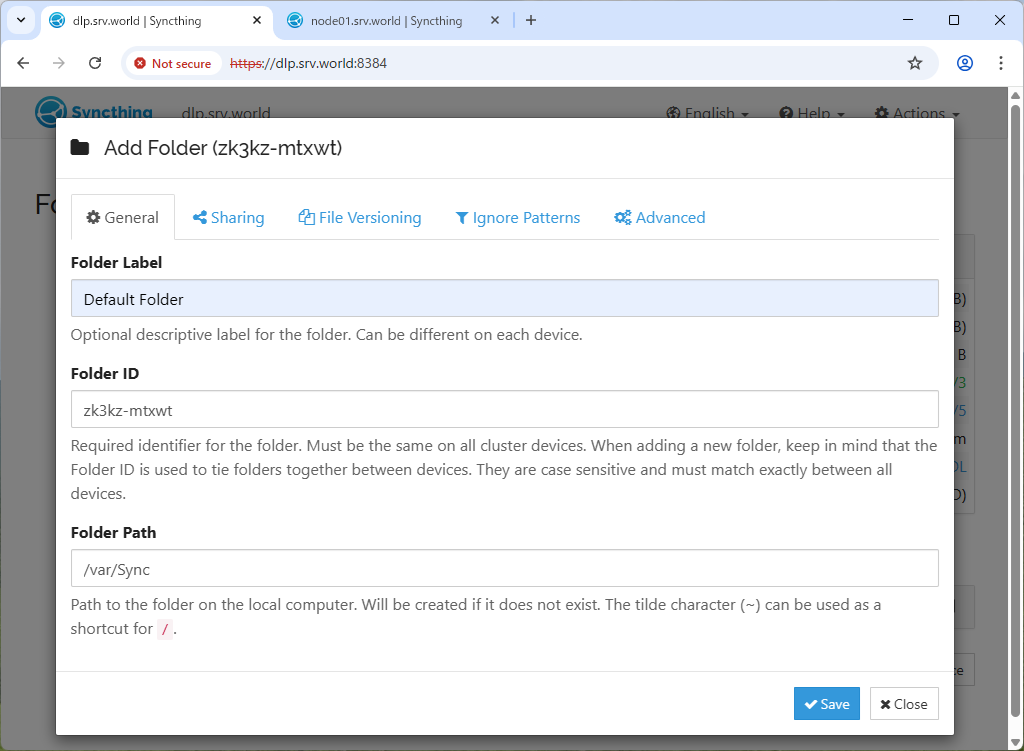The height and width of the screenshot is (751, 1024).
Task: Click the Not secure site indicator
Action: 172,63
